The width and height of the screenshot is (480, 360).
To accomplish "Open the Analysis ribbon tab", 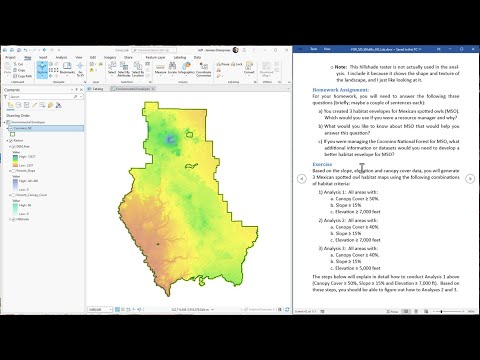I will (61, 57).
